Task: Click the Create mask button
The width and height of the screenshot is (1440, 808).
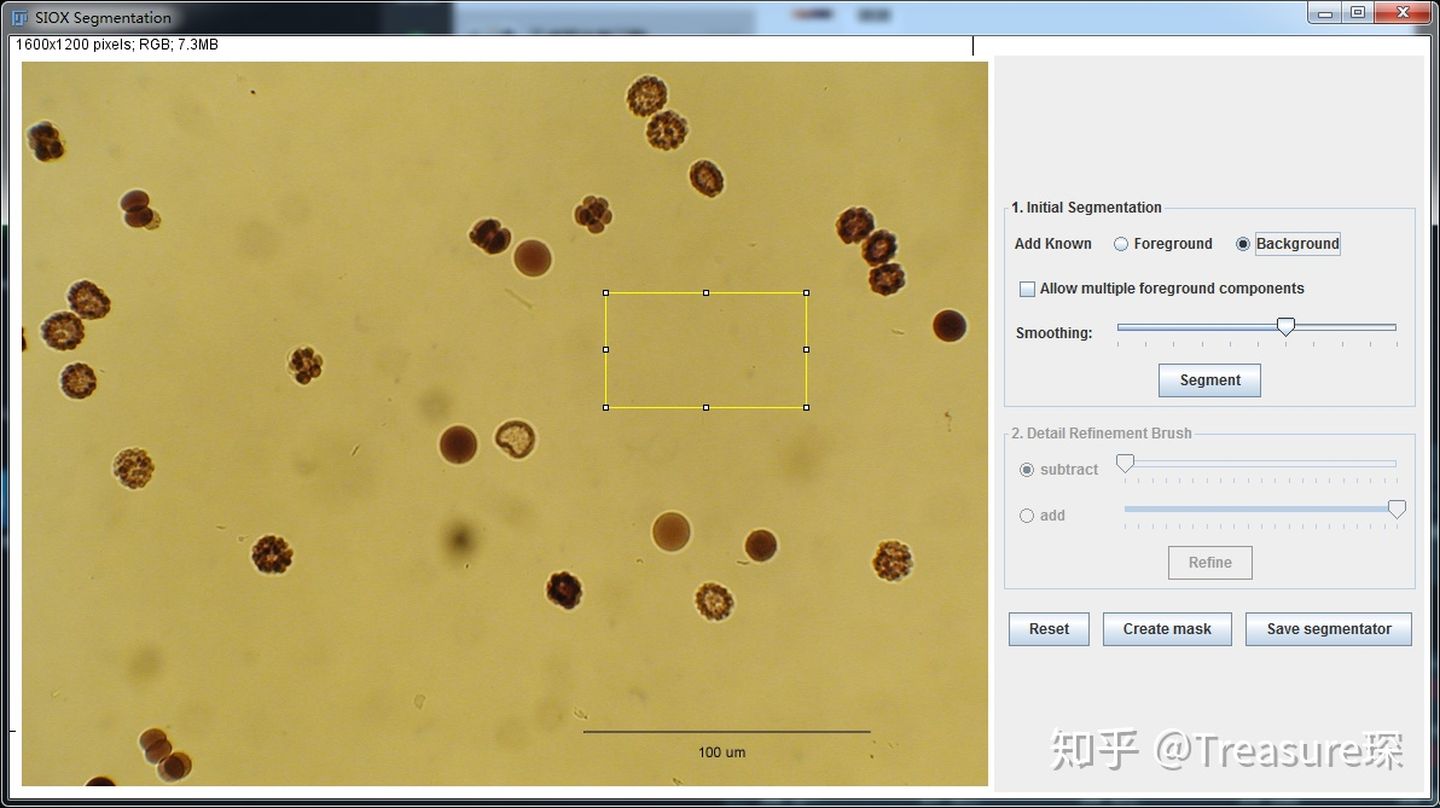Action: [x=1167, y=629]
